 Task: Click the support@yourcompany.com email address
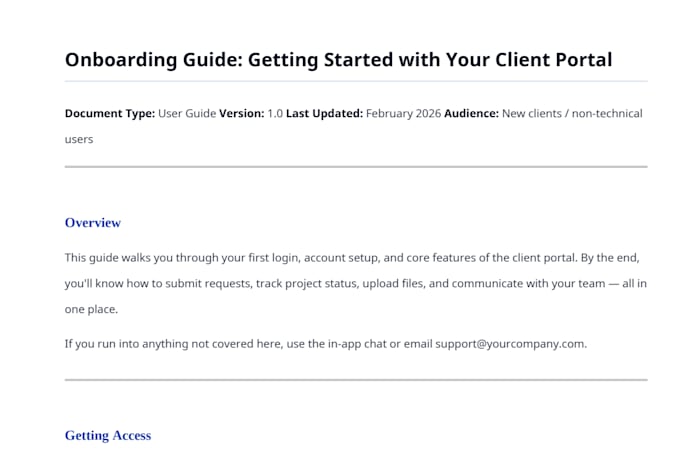click(511, 344)
